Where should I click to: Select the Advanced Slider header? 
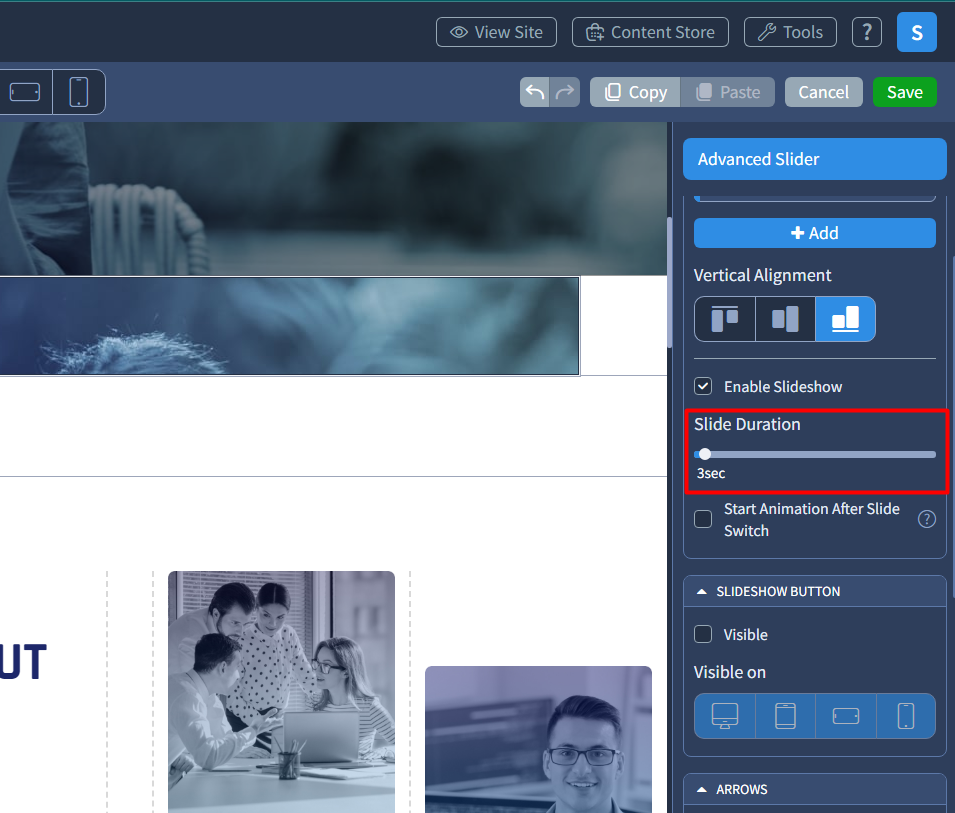(814, 159)
